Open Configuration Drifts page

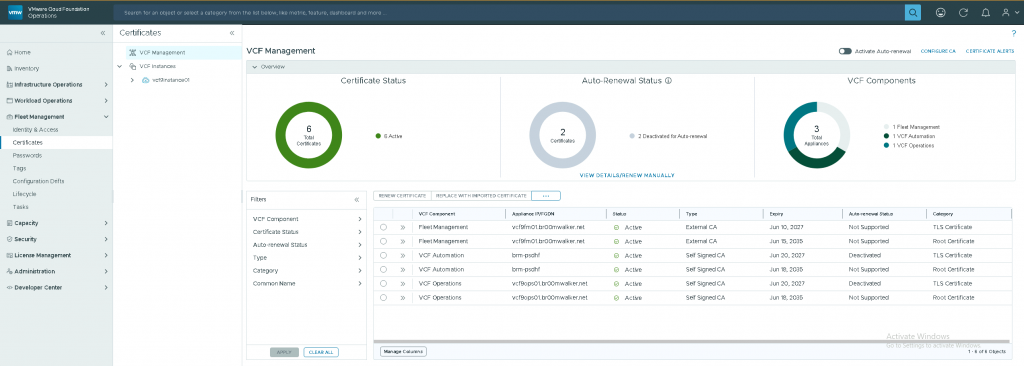coord(39,181)
